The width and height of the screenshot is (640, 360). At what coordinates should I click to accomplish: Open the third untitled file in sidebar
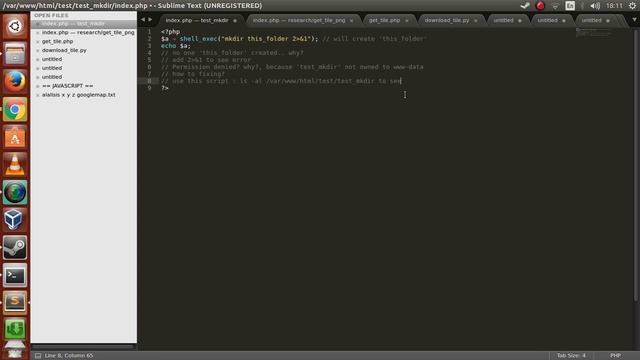(x=84, y=77)
